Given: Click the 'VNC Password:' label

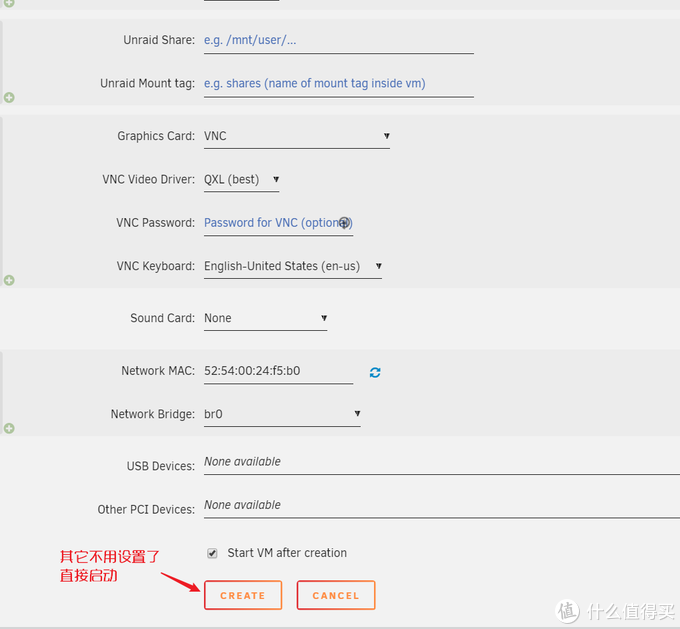Looking at the screenshot, I should pos(156,223).
